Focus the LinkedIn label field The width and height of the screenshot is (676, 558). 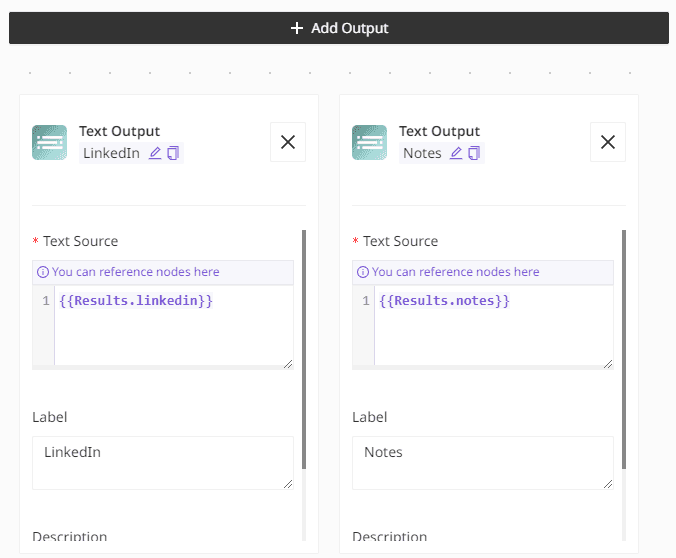point(162,462)
